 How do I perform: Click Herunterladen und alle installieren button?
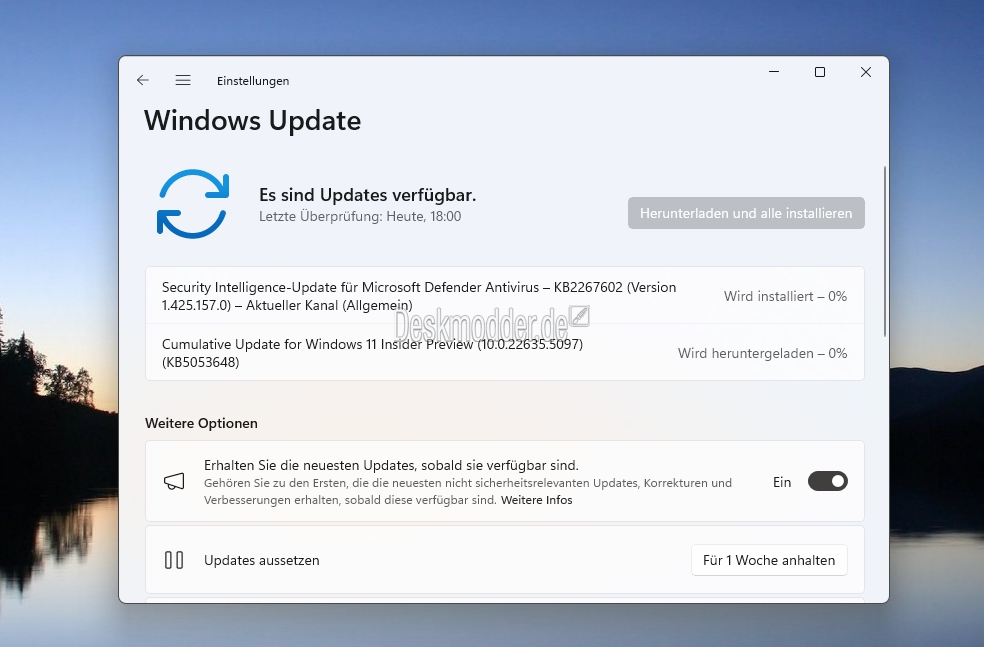click(746, 213)
